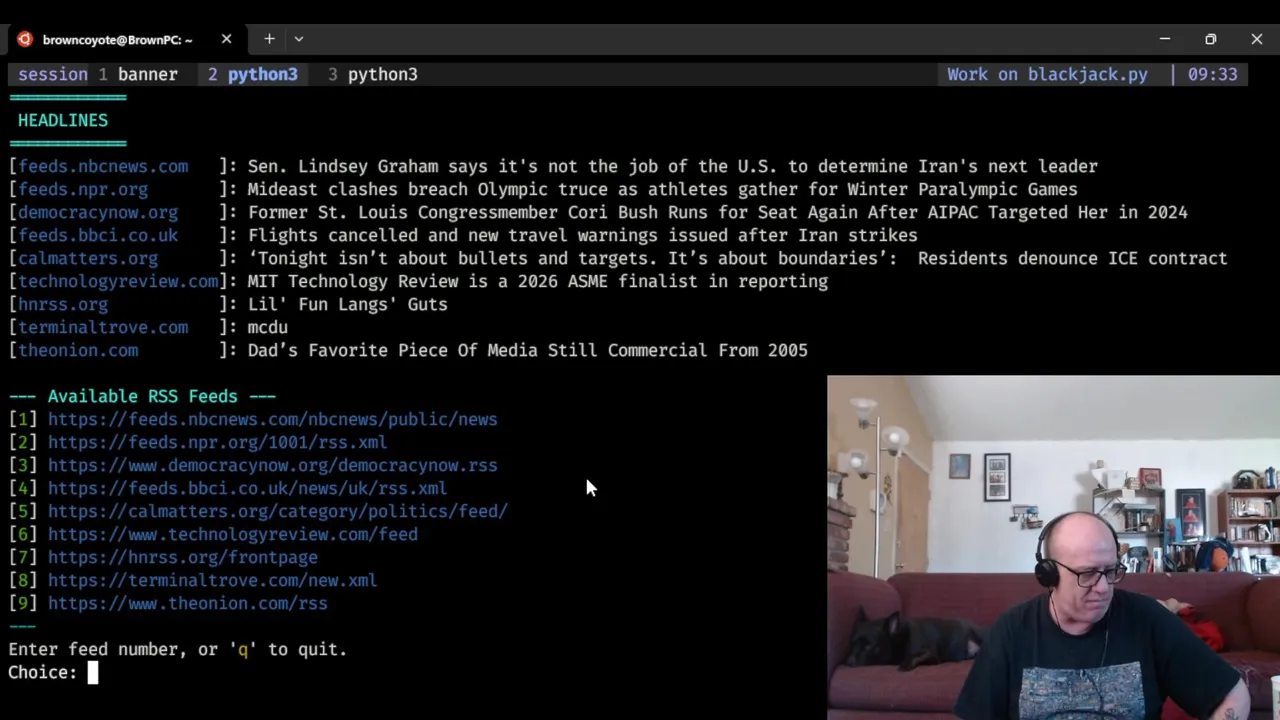Viewport: 1280px width, 720px height.
Task: Open the feeds.nbcnews.com/nbcnews/public/news URL
Action: (272, 419)
